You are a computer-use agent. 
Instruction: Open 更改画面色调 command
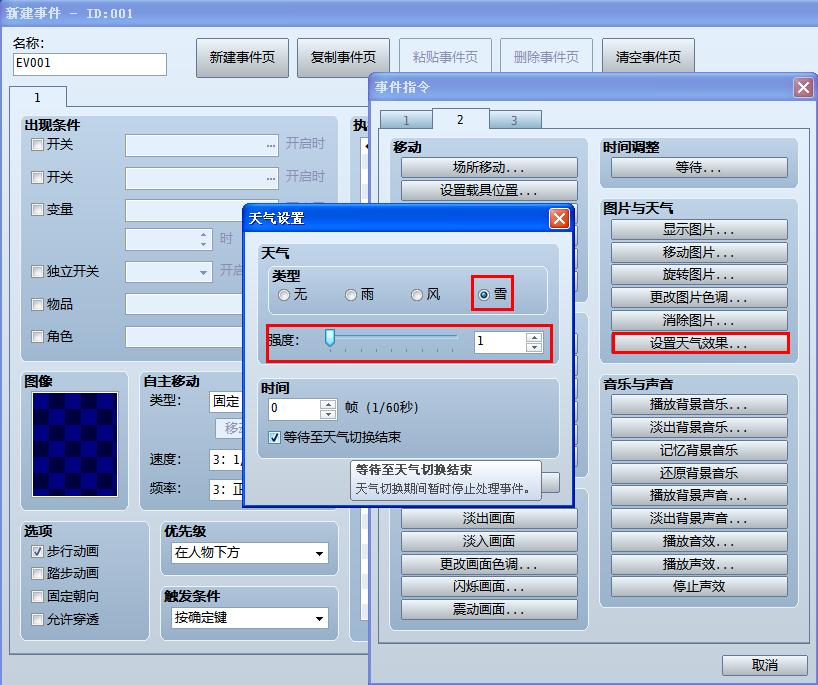[489, 564]
